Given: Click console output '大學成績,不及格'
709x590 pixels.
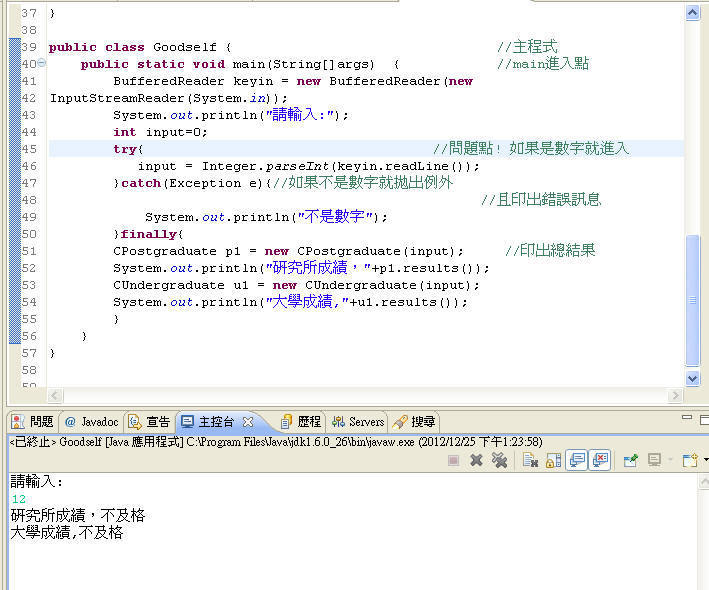Looking at the screenshot, I should point(66,533).
